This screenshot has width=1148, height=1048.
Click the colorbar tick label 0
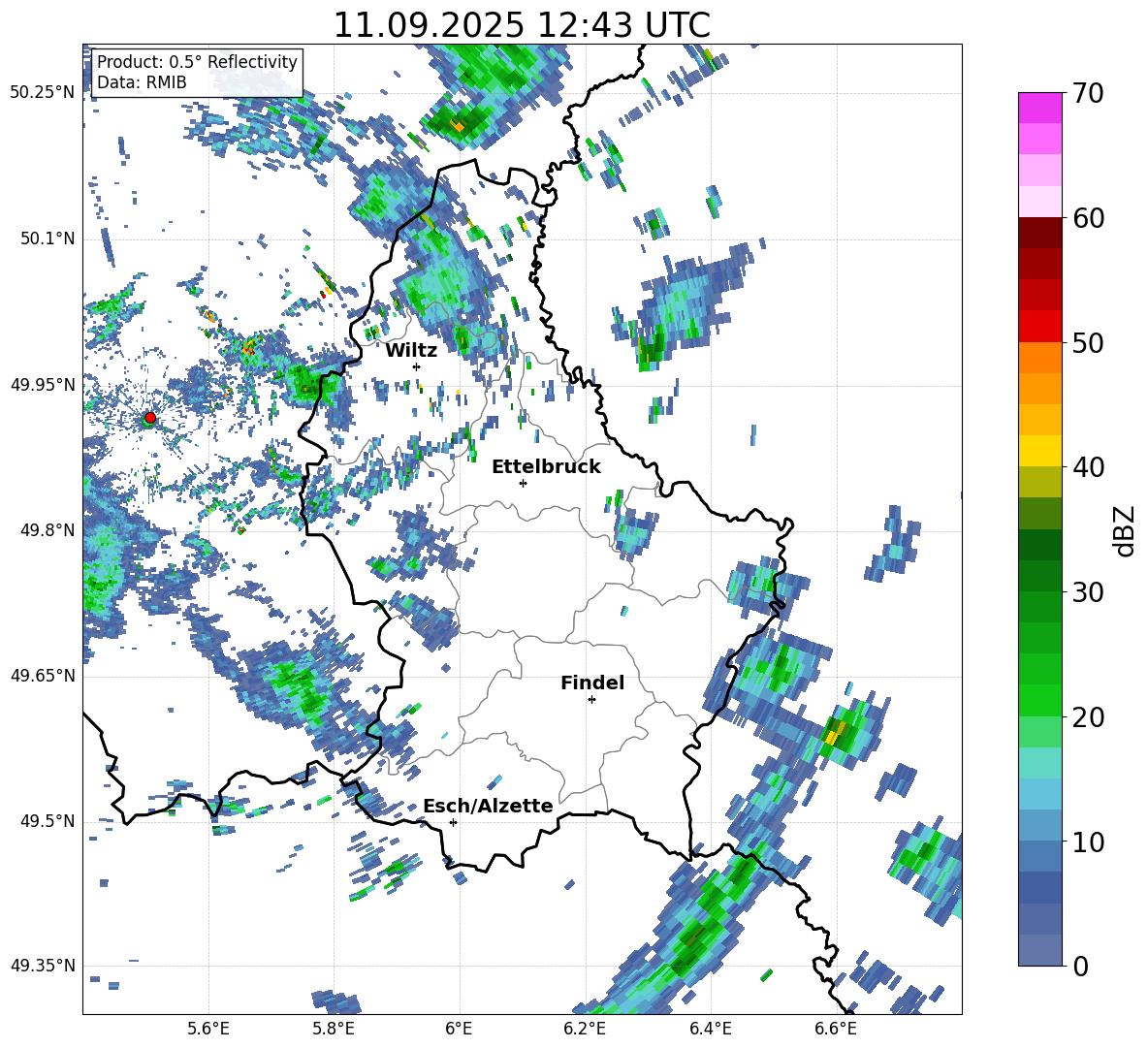(1080, 967)
